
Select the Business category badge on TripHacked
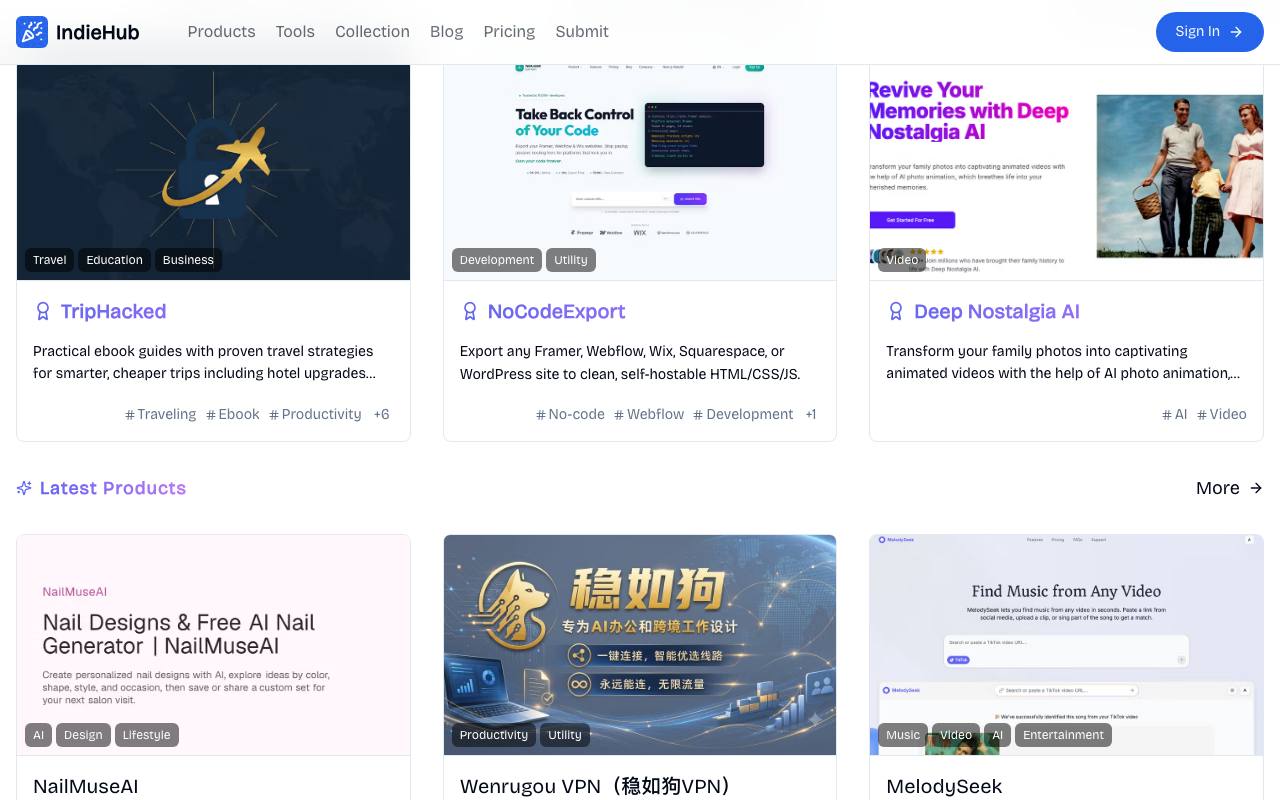tap(188, 260)
